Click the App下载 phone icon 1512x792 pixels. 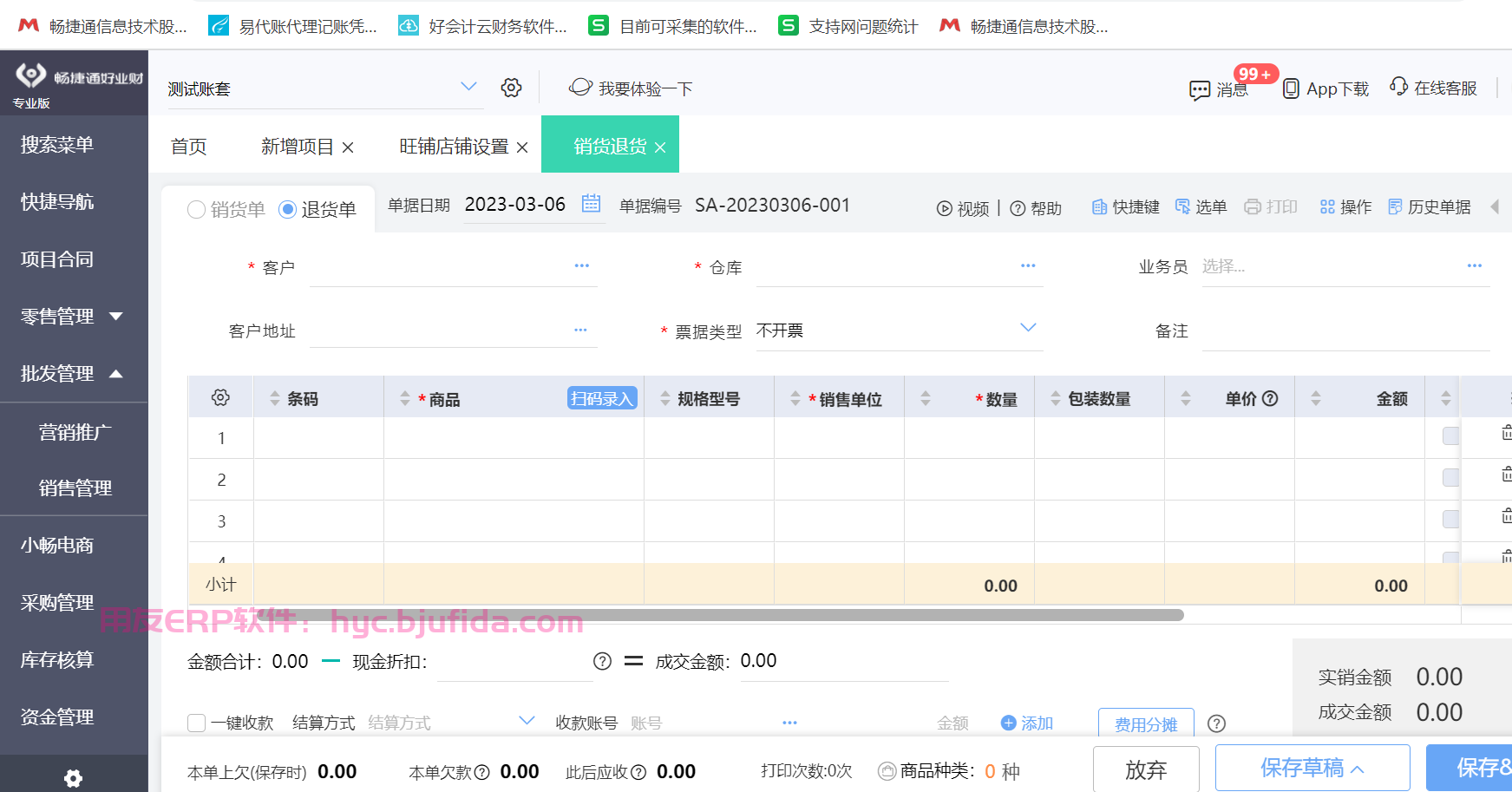coord(1291,88)
